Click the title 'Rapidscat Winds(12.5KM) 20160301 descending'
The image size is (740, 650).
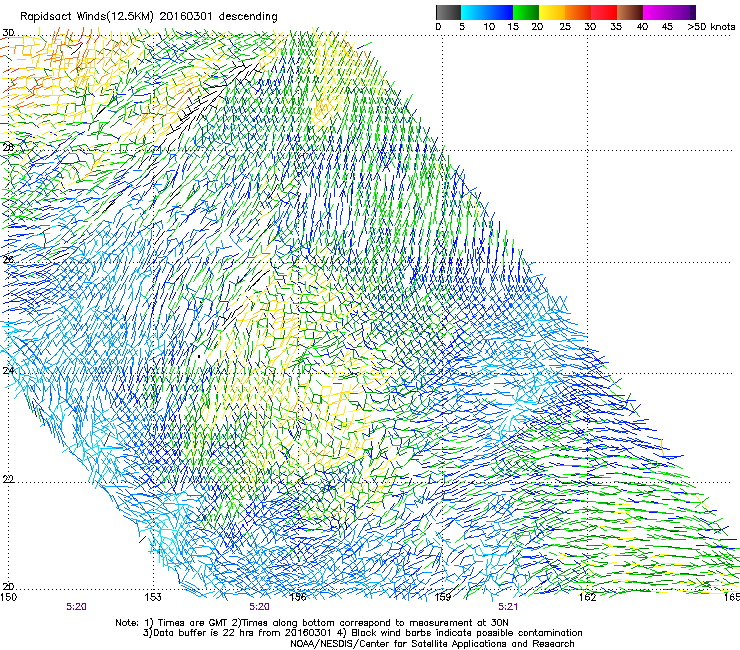(x=149, y=17)
